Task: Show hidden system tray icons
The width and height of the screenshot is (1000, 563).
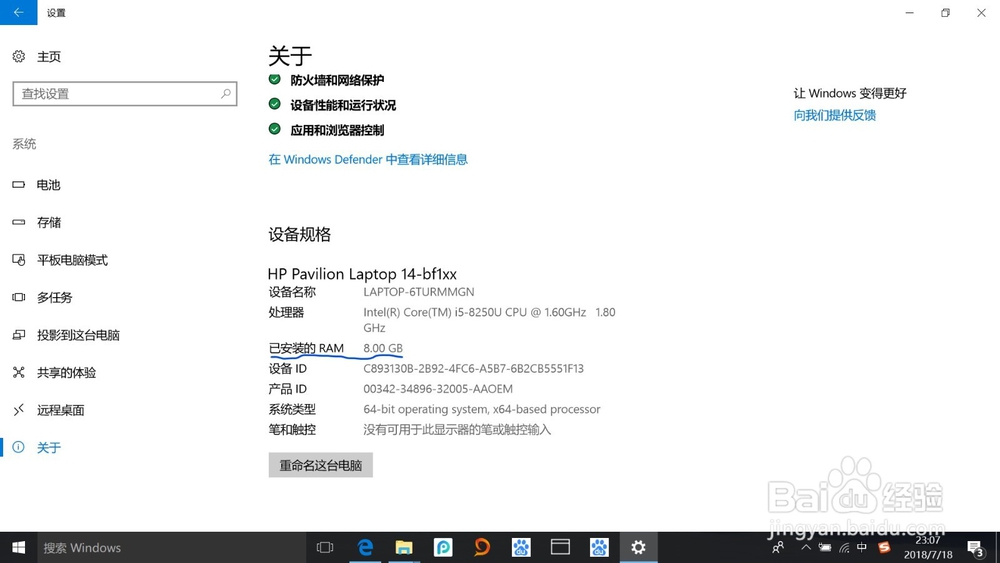Action: click(806, 548)
